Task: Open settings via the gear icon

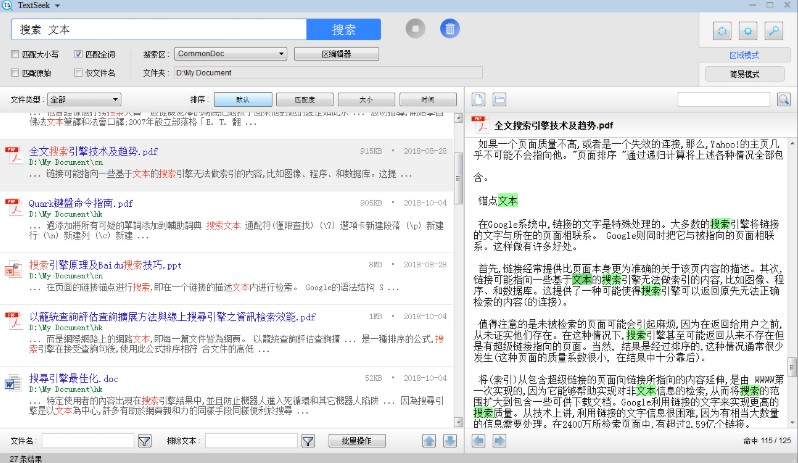Action: [749, 31]
